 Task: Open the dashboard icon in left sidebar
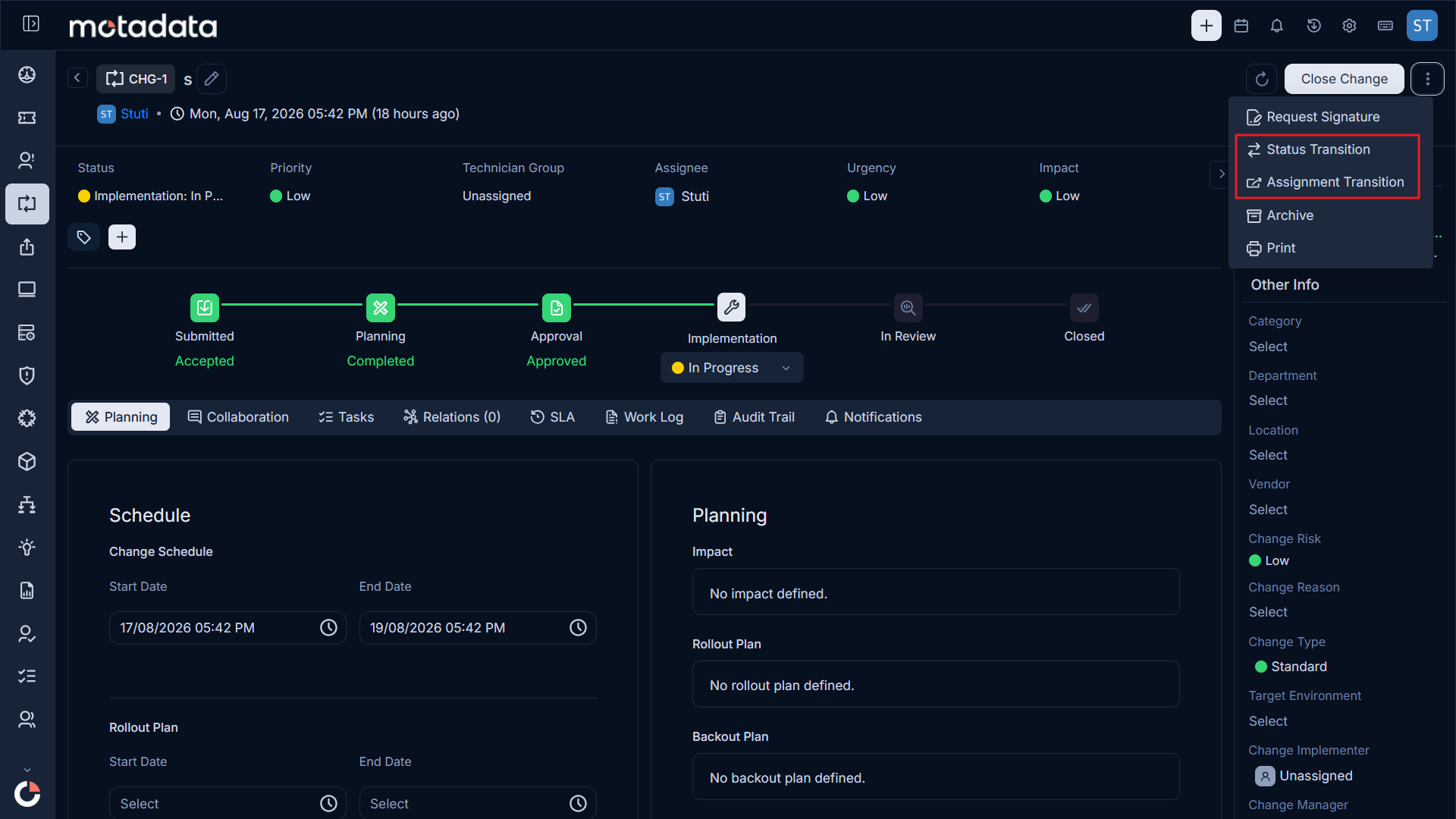[x=27, y=74]
